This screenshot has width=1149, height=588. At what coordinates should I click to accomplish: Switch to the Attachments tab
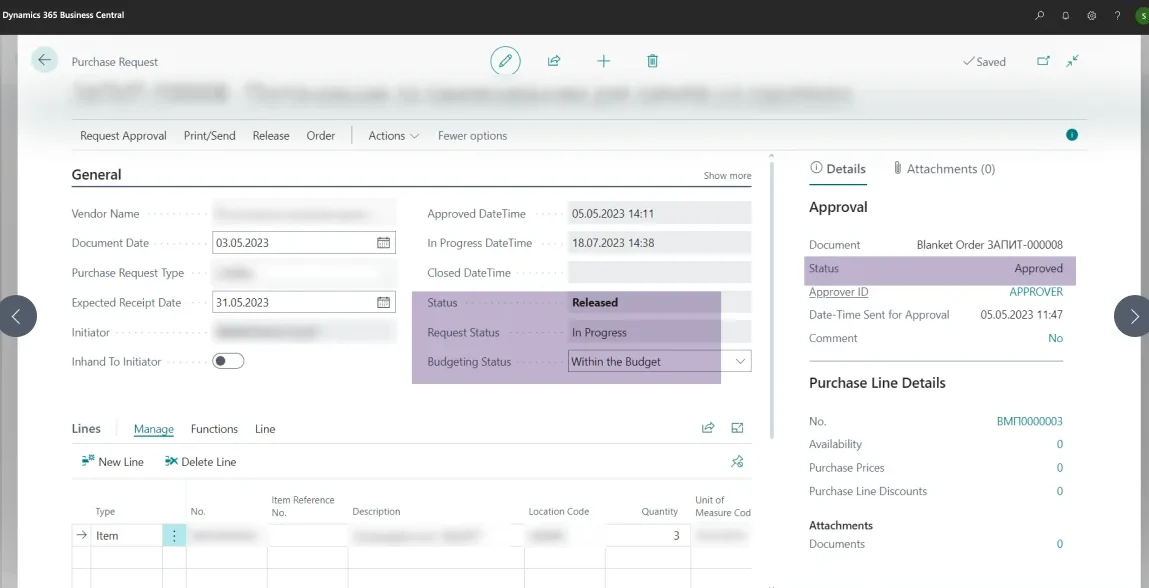[x=943, y=169]
